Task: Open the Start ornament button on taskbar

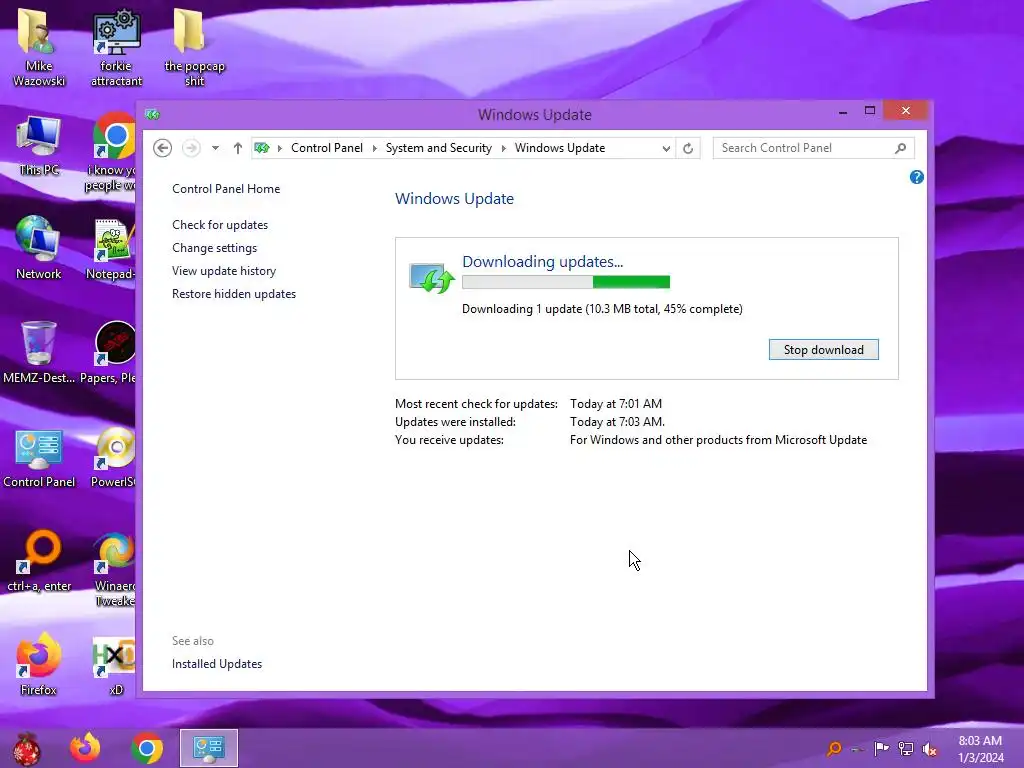Action: [26, 748]
